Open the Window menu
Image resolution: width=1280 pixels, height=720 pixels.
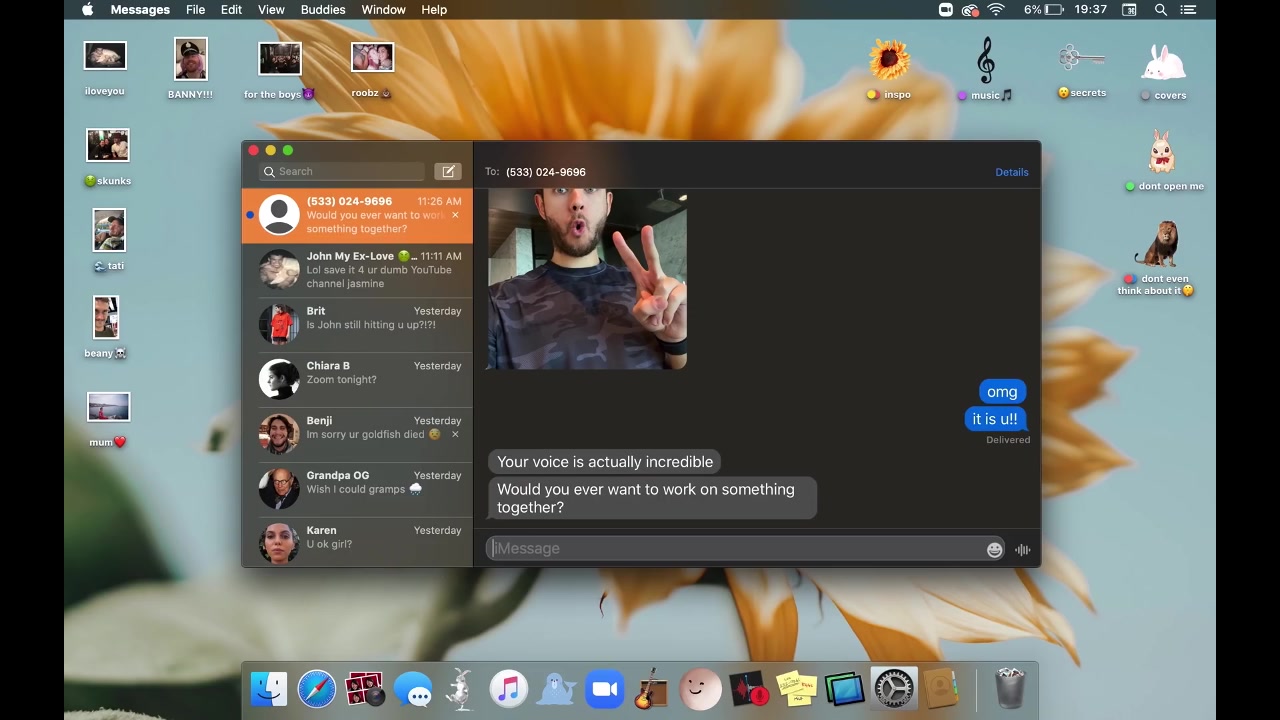pos(383,9)
